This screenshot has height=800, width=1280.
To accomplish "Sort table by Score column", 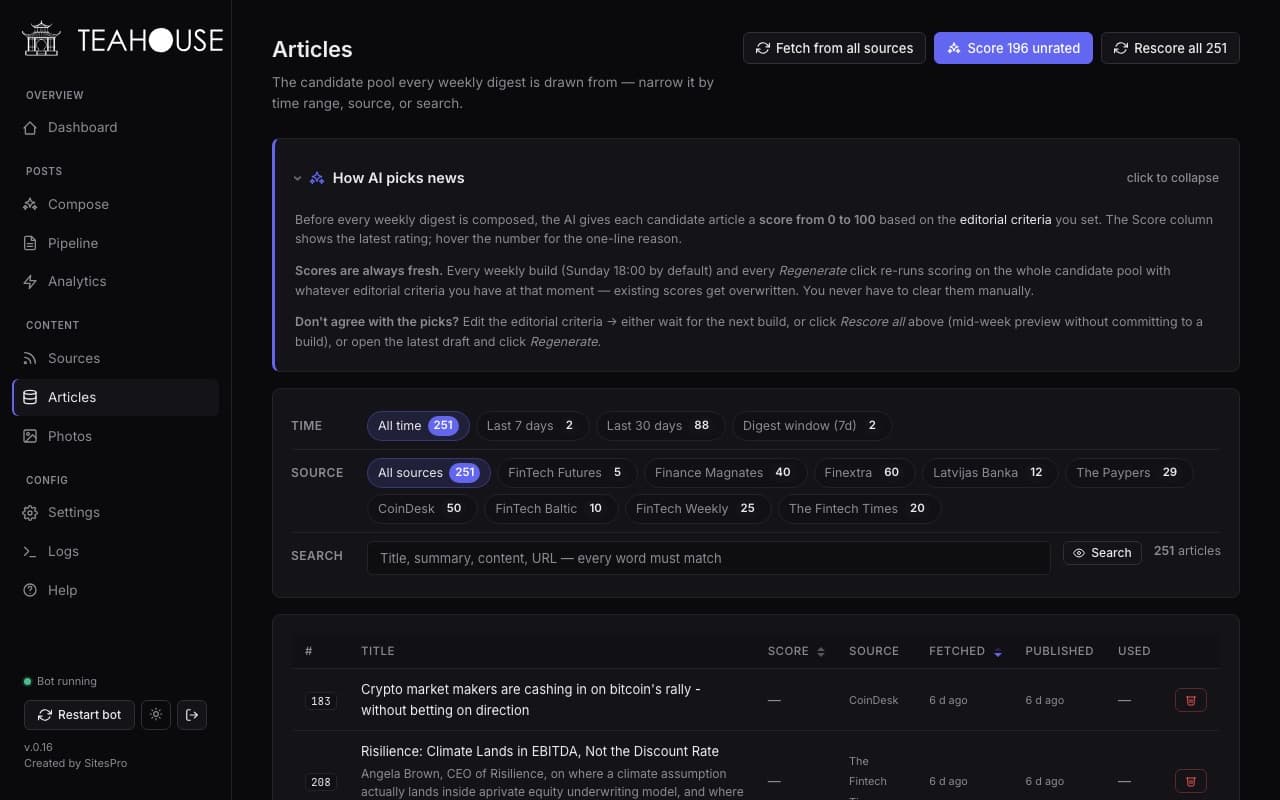I will tap(796, 651).
